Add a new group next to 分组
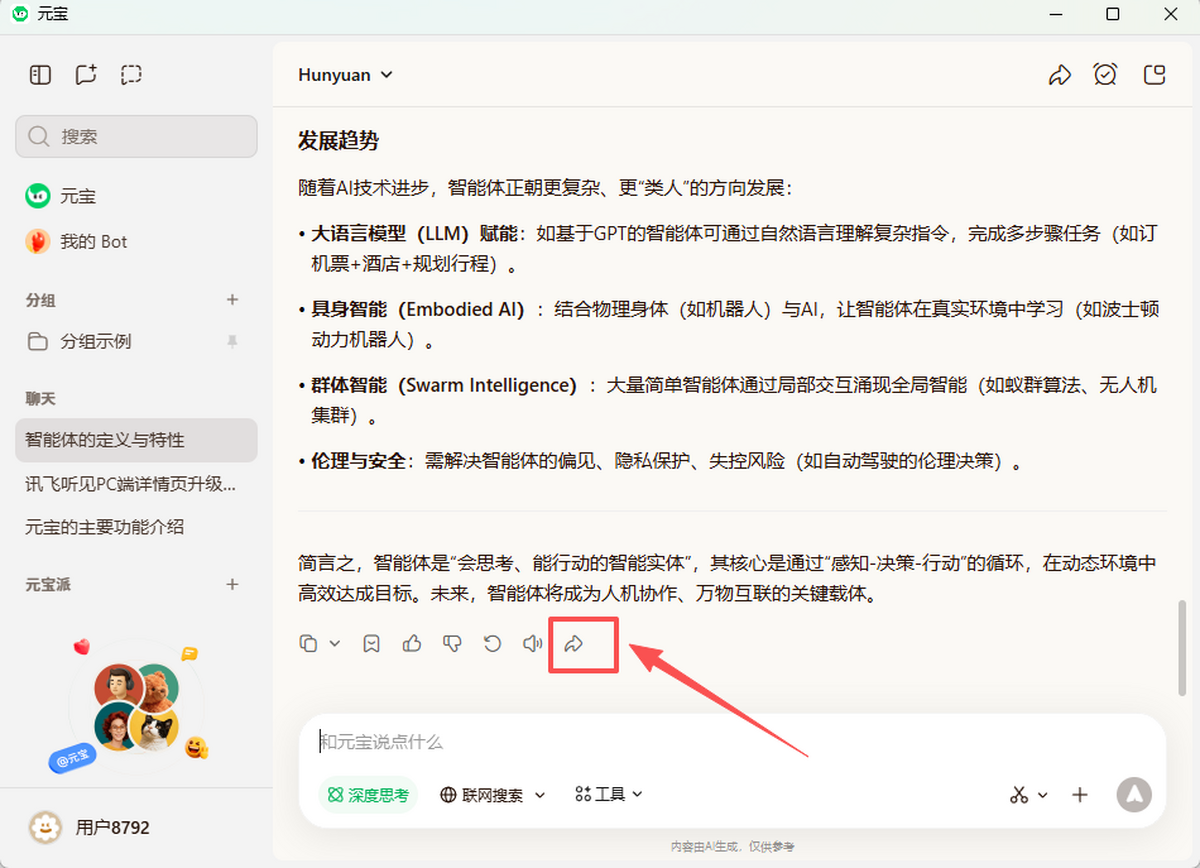 coord(233,300)
